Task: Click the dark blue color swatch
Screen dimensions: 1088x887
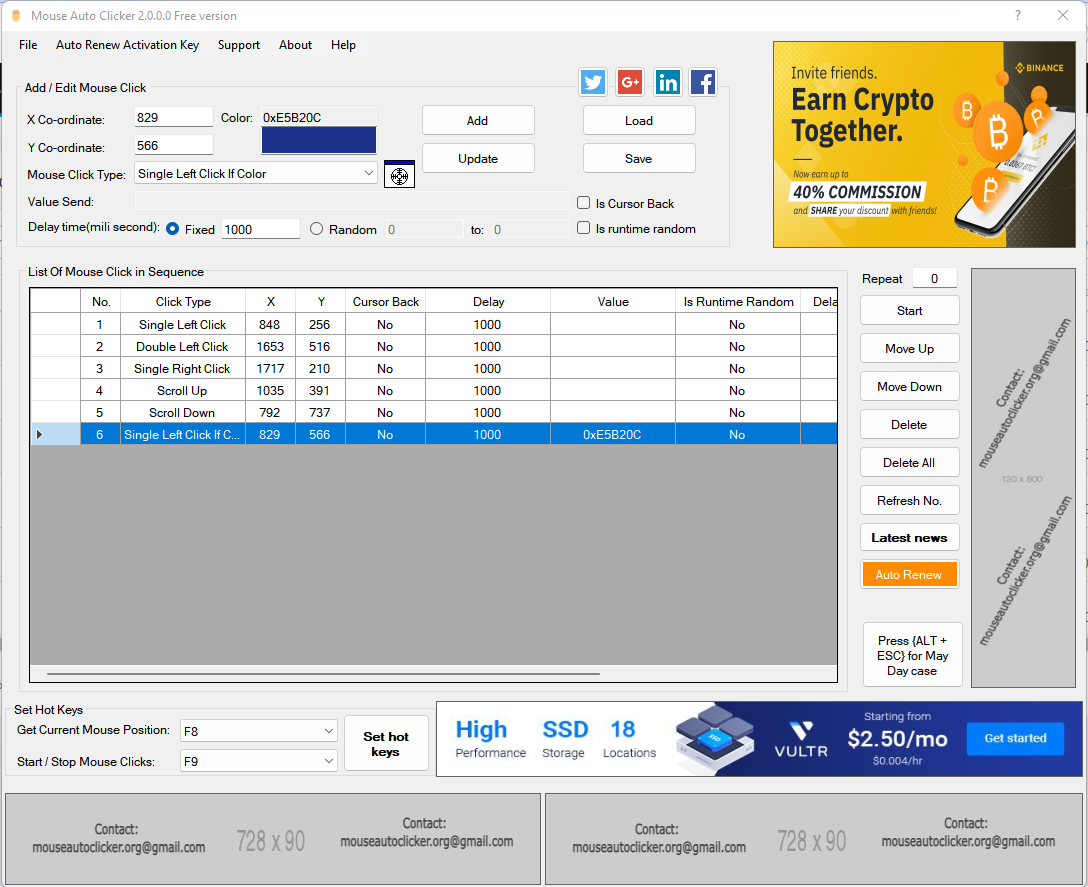Action: [319, 141]
